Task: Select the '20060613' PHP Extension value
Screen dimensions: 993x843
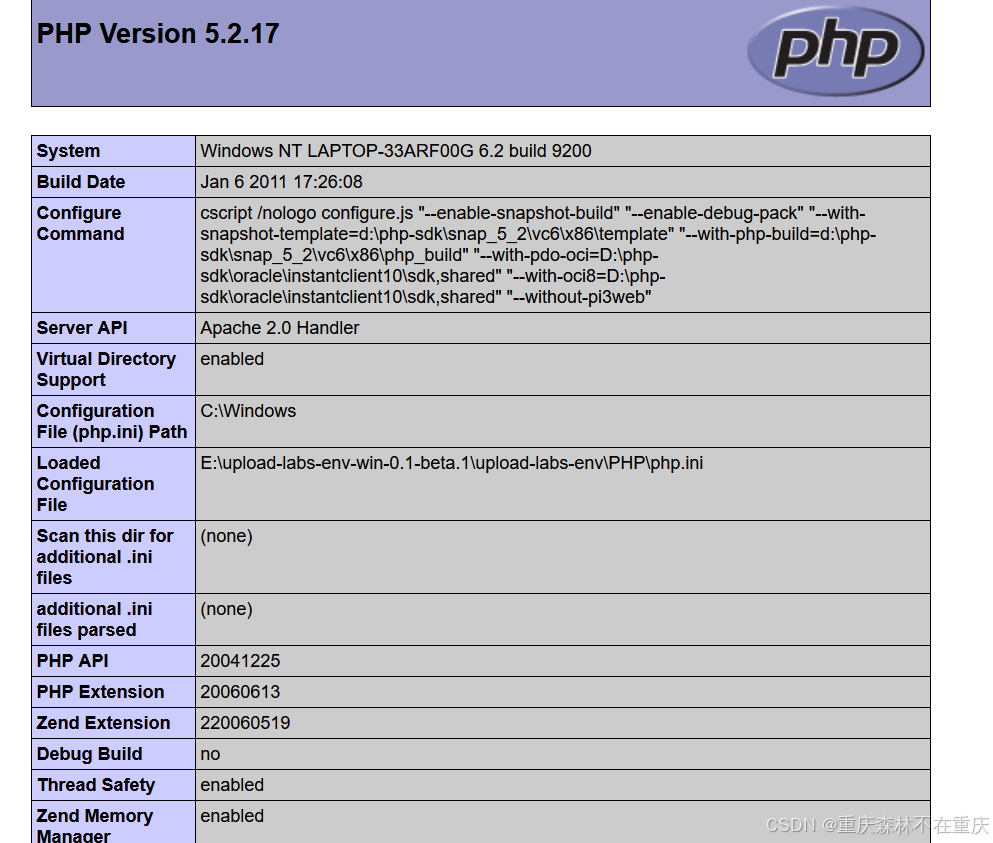Action: click(x=240, y=692)
